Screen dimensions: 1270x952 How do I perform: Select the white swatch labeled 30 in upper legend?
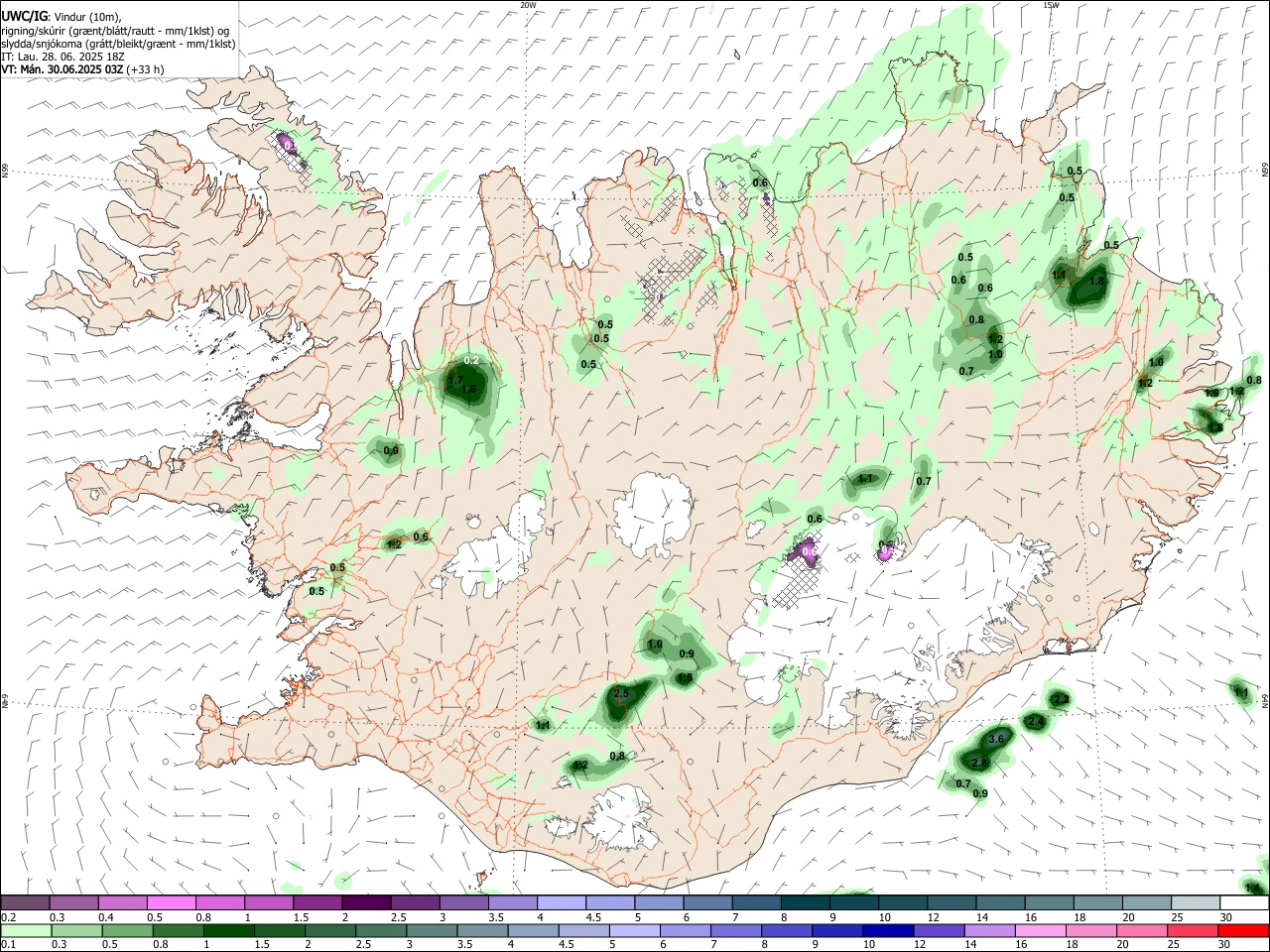1244,903
